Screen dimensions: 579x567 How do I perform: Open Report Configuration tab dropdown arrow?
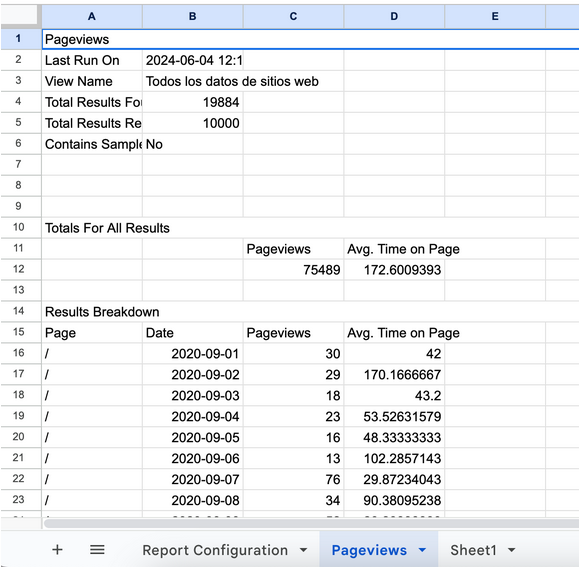click(x=303, y=550)
